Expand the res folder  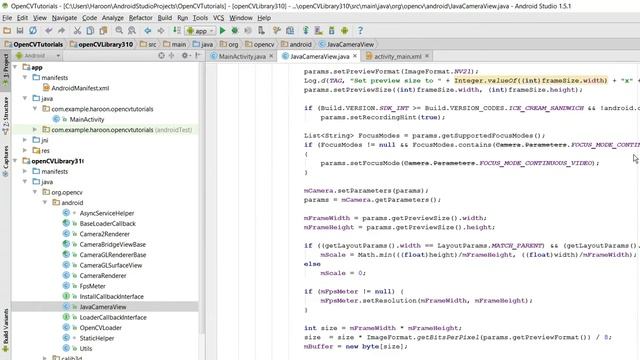[25, 150]
